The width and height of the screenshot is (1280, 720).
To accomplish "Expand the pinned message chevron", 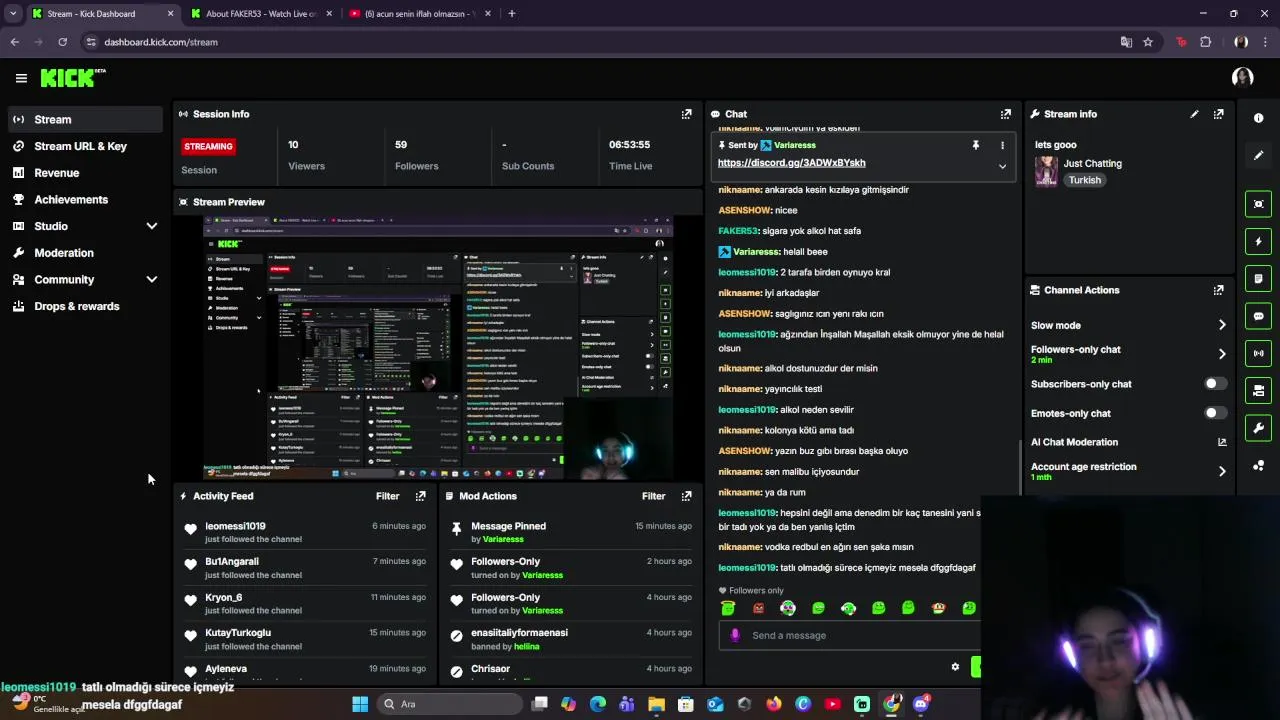I will pos(1002,166).
